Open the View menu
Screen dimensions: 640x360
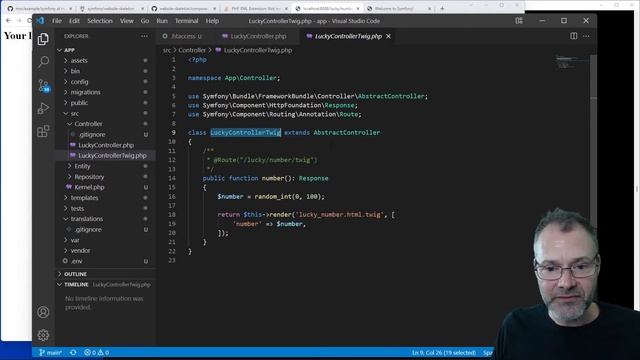[127, 21]
